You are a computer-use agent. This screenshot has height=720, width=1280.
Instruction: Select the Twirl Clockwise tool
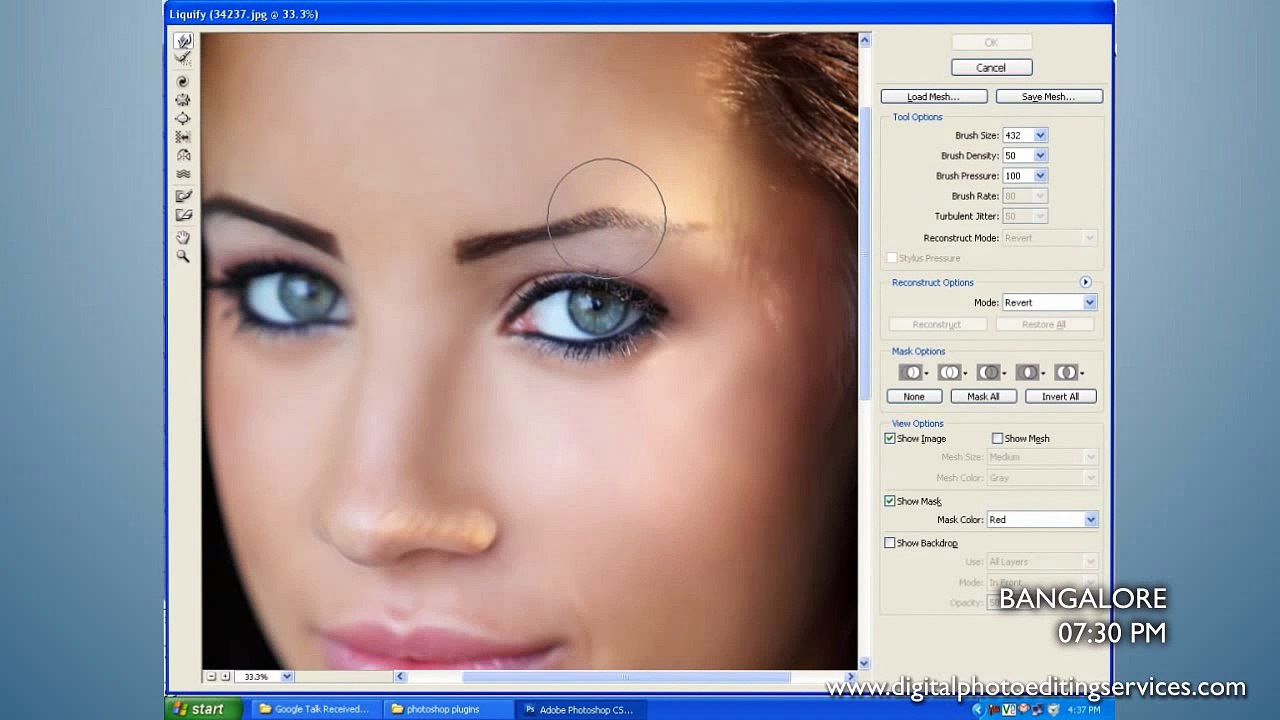[x=183, y=81]
